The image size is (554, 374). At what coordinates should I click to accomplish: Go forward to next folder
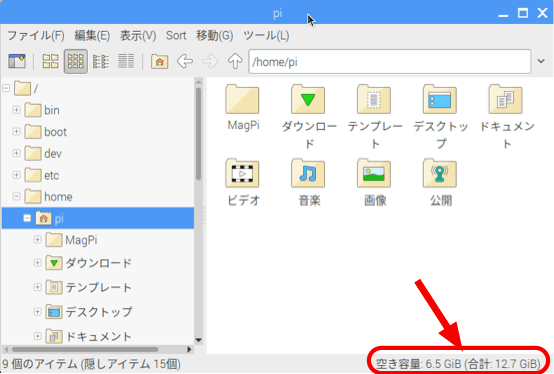[x=210, y=61]
